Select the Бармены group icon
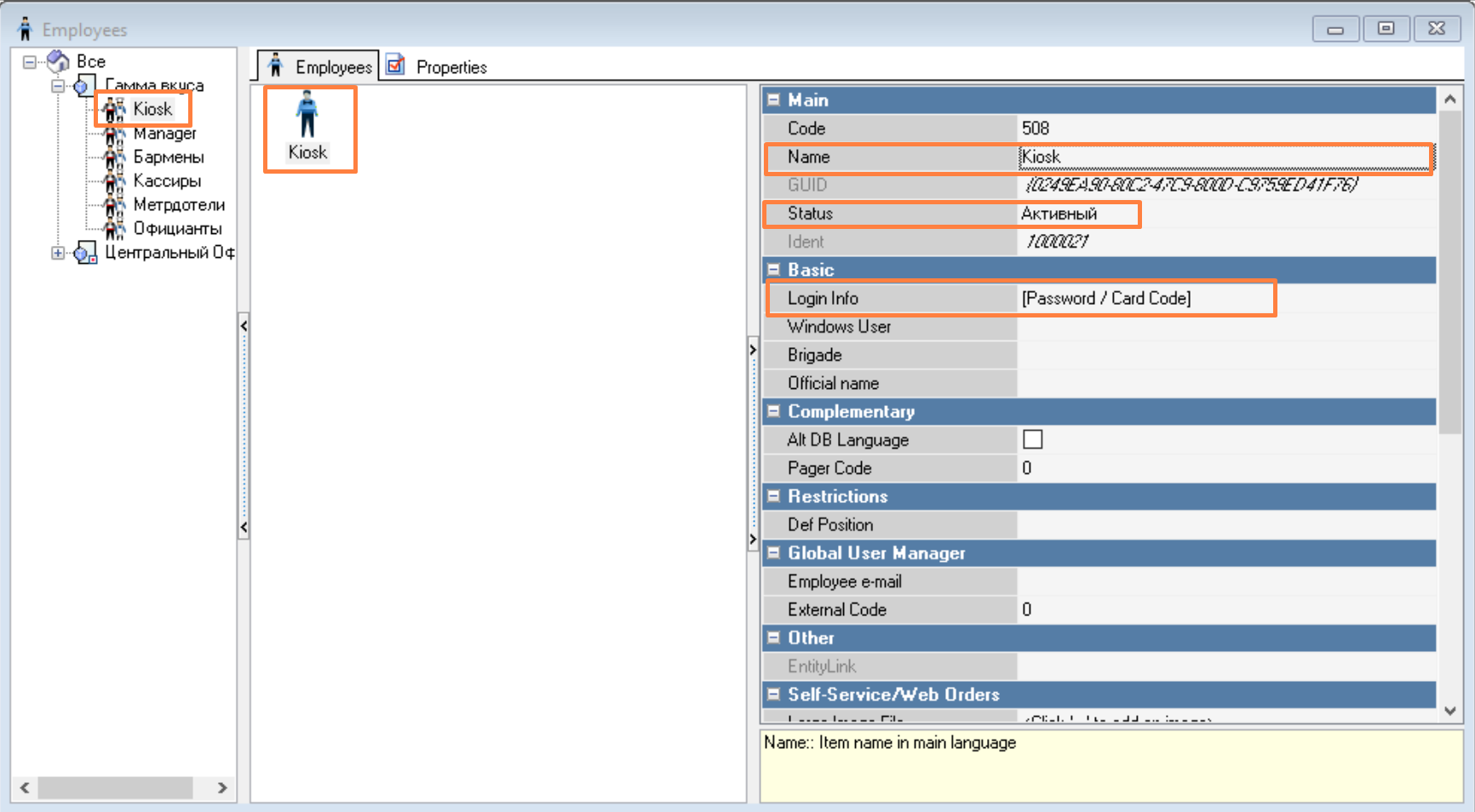 114,157
